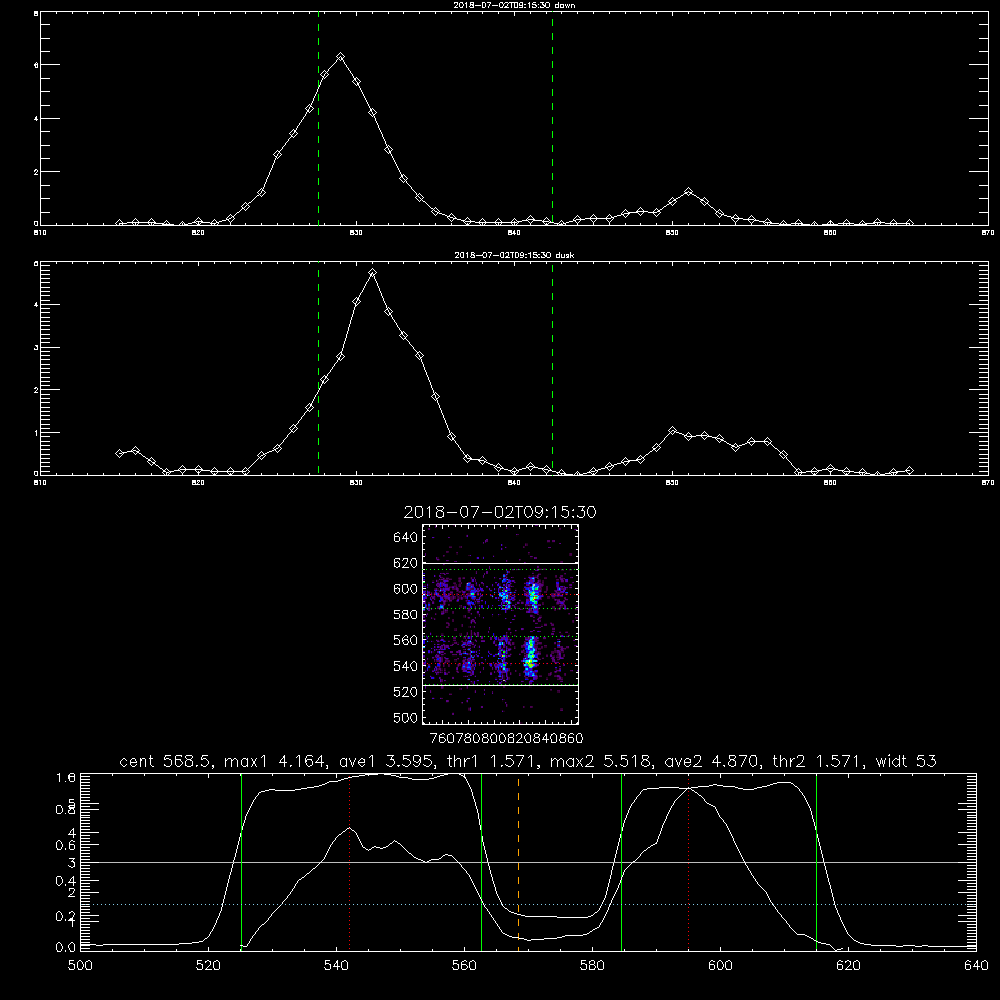Click the "540" x-axis label of the bottom plot
1000x1000 pixels.
(336, 966)
